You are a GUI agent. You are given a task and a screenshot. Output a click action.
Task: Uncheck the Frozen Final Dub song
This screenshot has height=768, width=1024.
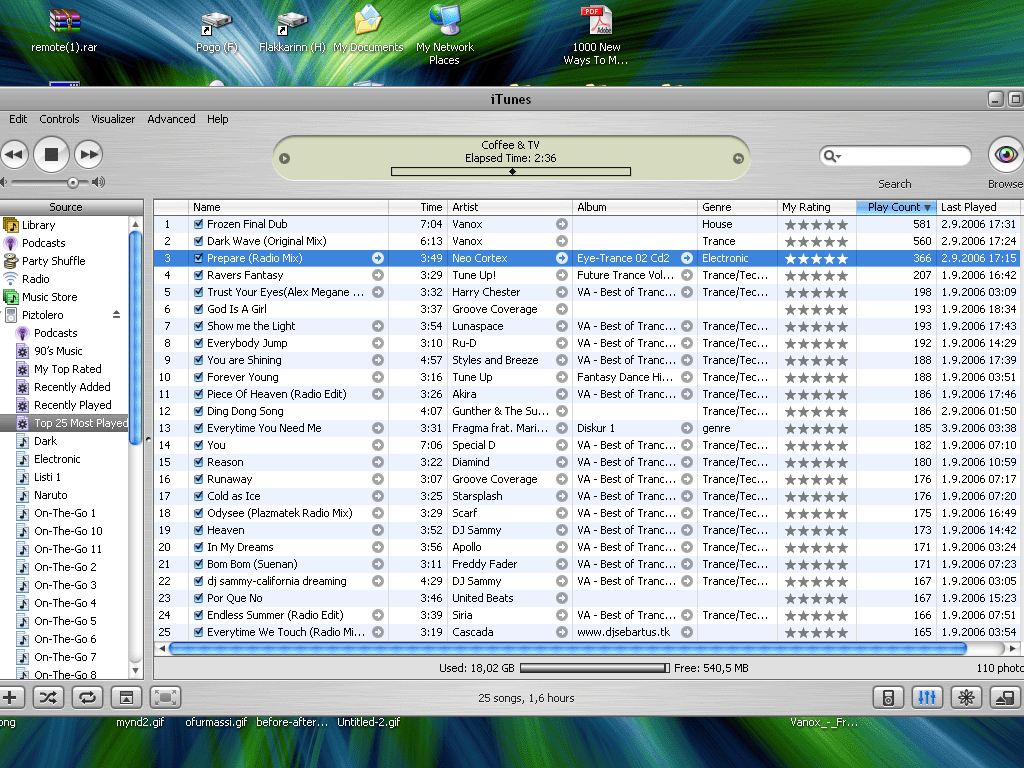coord(199,224)
